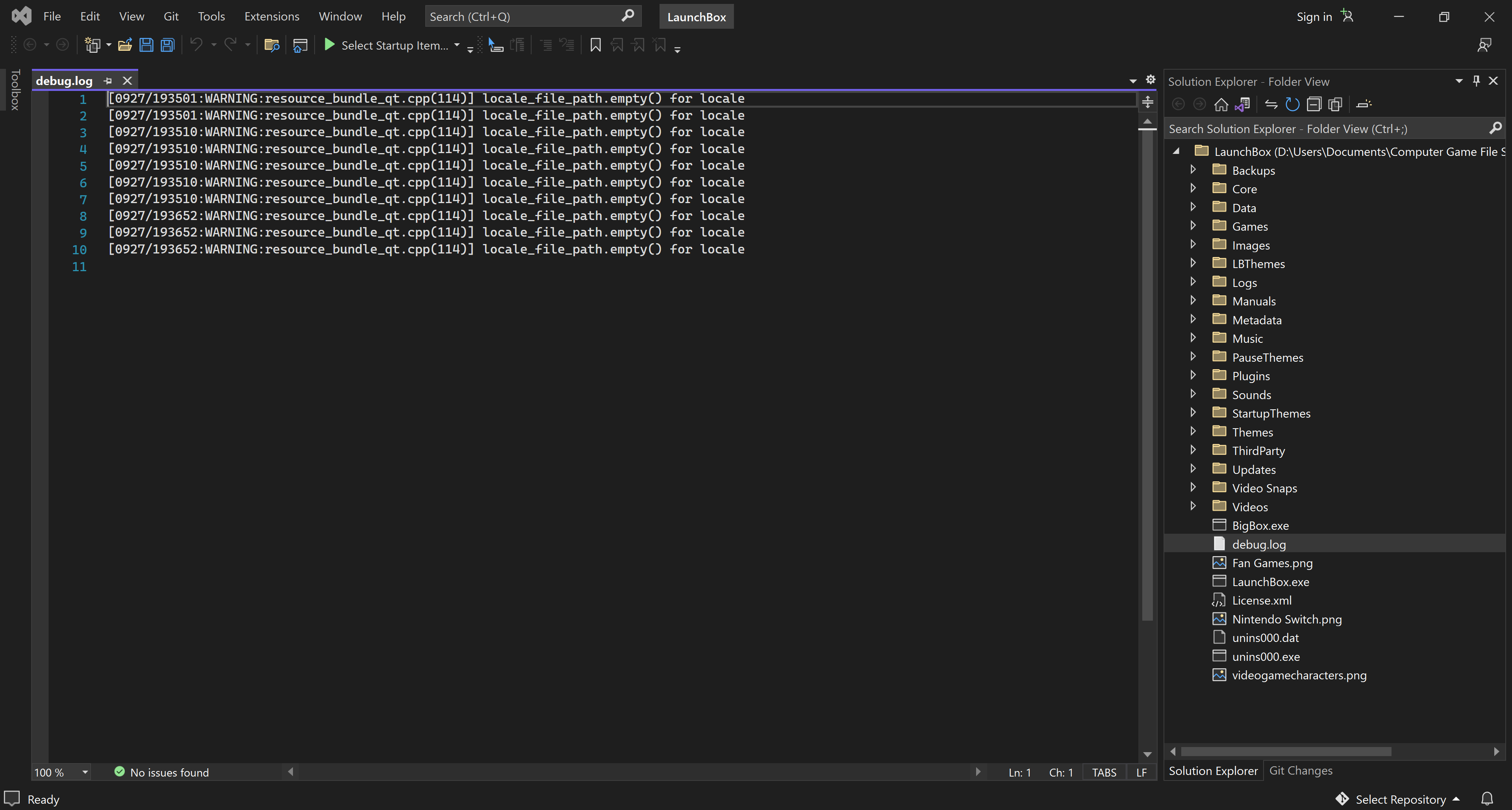Expand the Plugins folder
This screenshot has height=810, width=1512.
tap(1193, 375)
